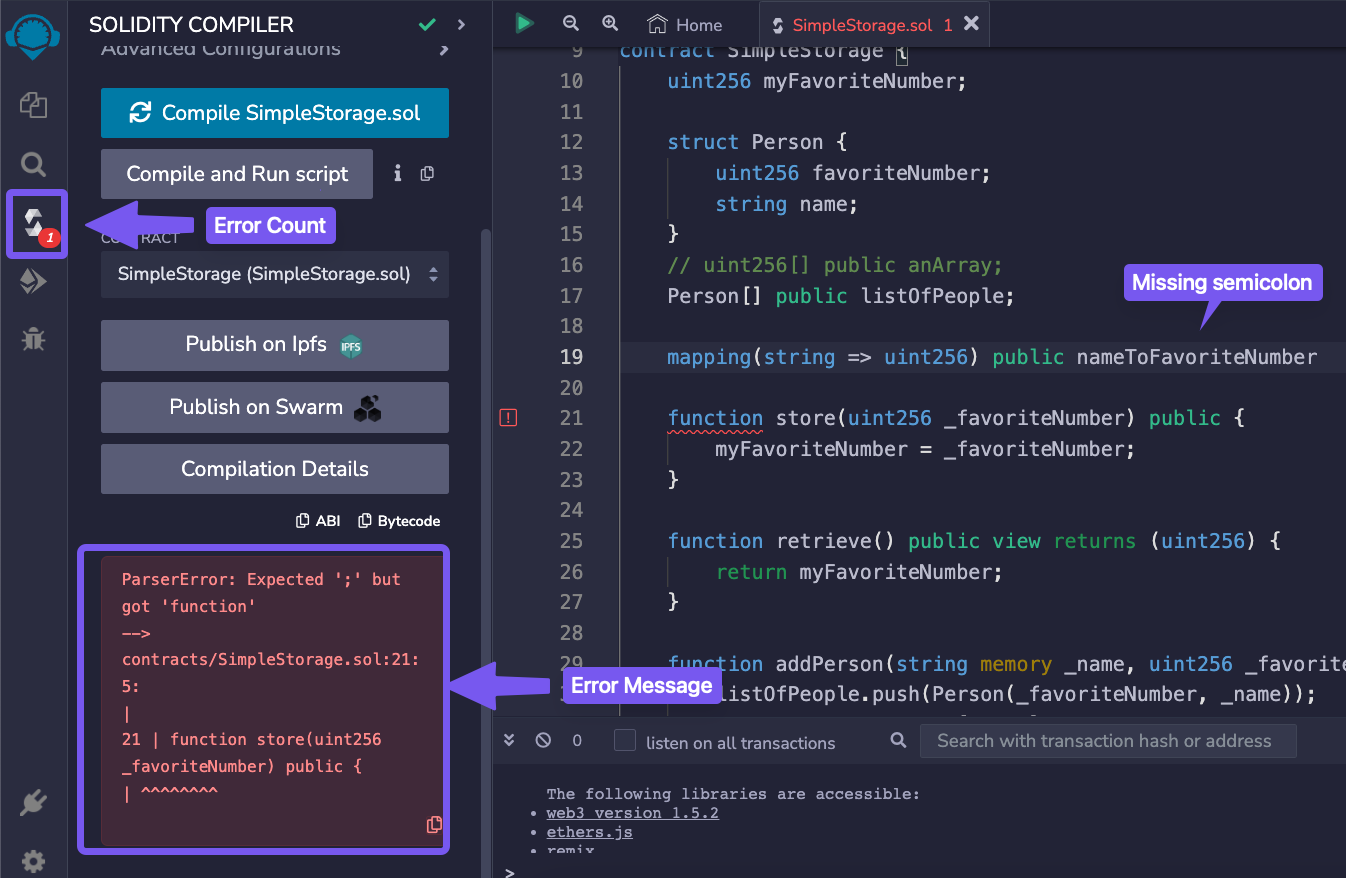Zoom in the editor font
Screen dimensions: 1346x878
pos(610,24)
